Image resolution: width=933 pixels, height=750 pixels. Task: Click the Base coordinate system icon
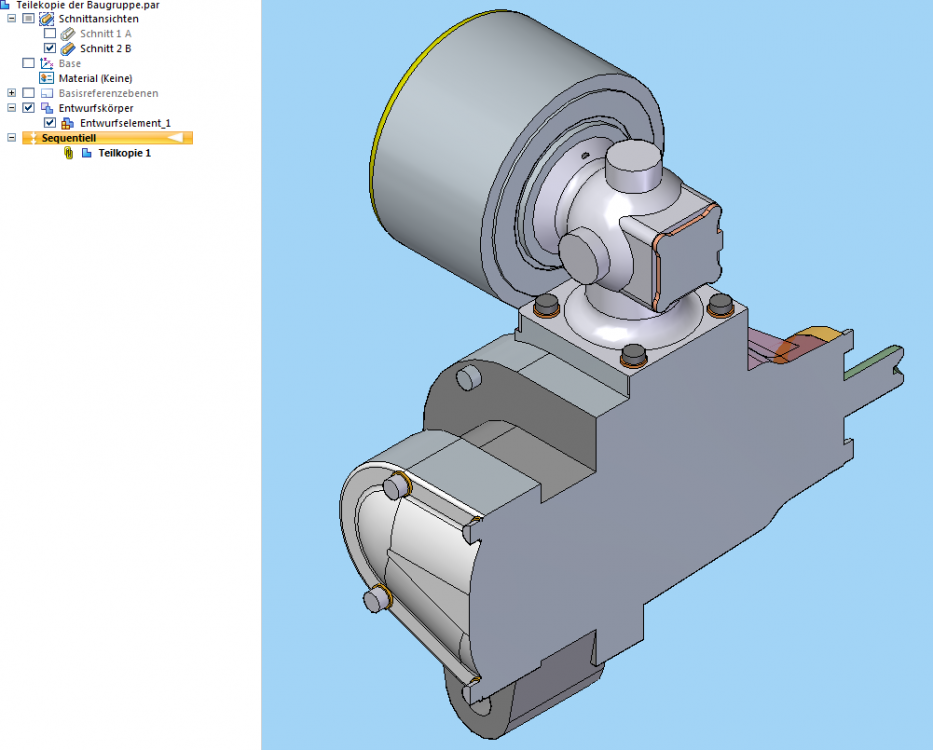click(46, 63)
